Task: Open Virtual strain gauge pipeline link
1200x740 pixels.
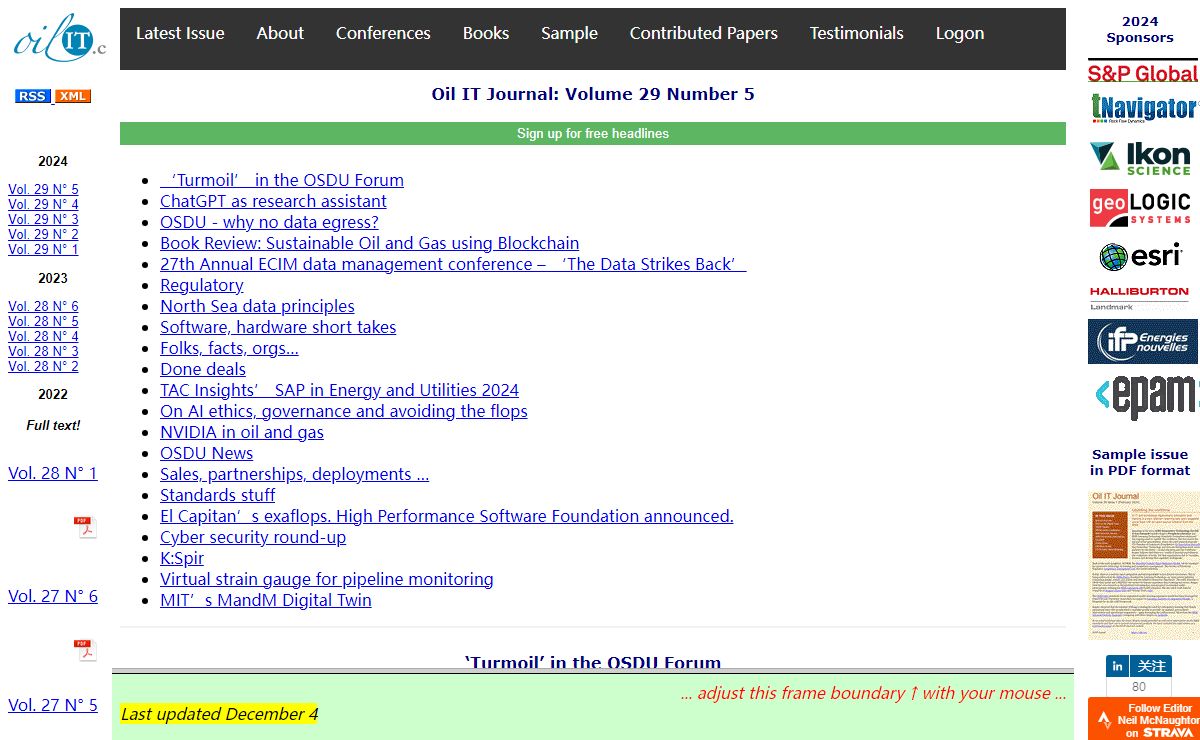Action: coord(327,579)
